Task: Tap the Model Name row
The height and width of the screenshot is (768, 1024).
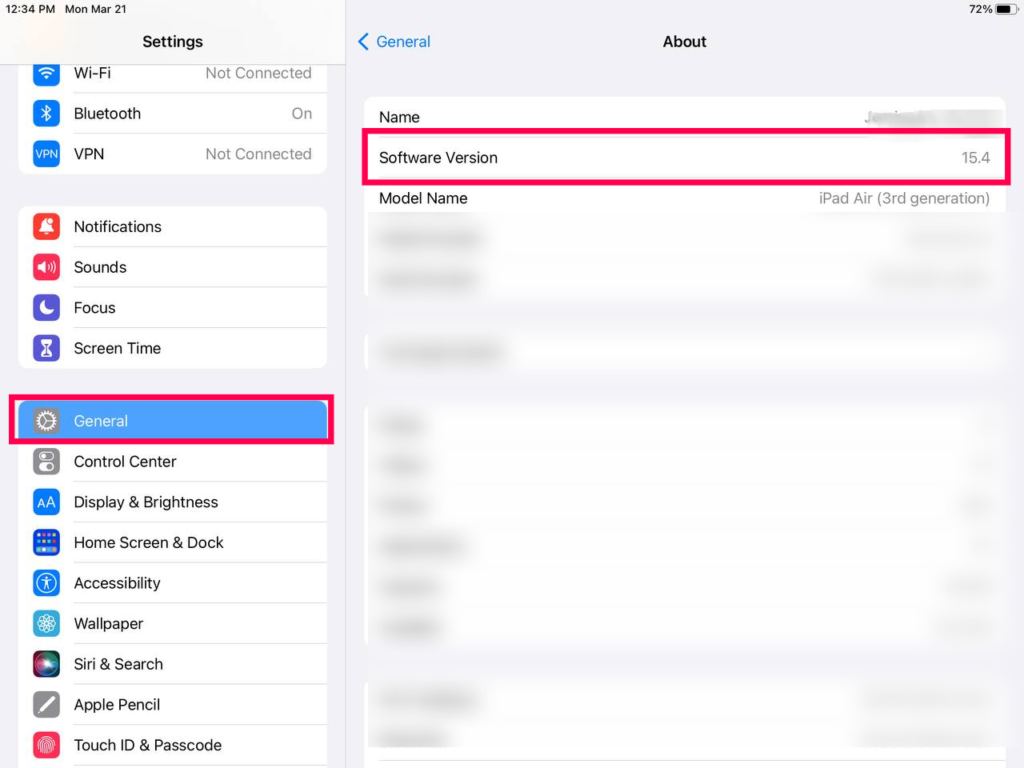Action: (x=684, y=198)
